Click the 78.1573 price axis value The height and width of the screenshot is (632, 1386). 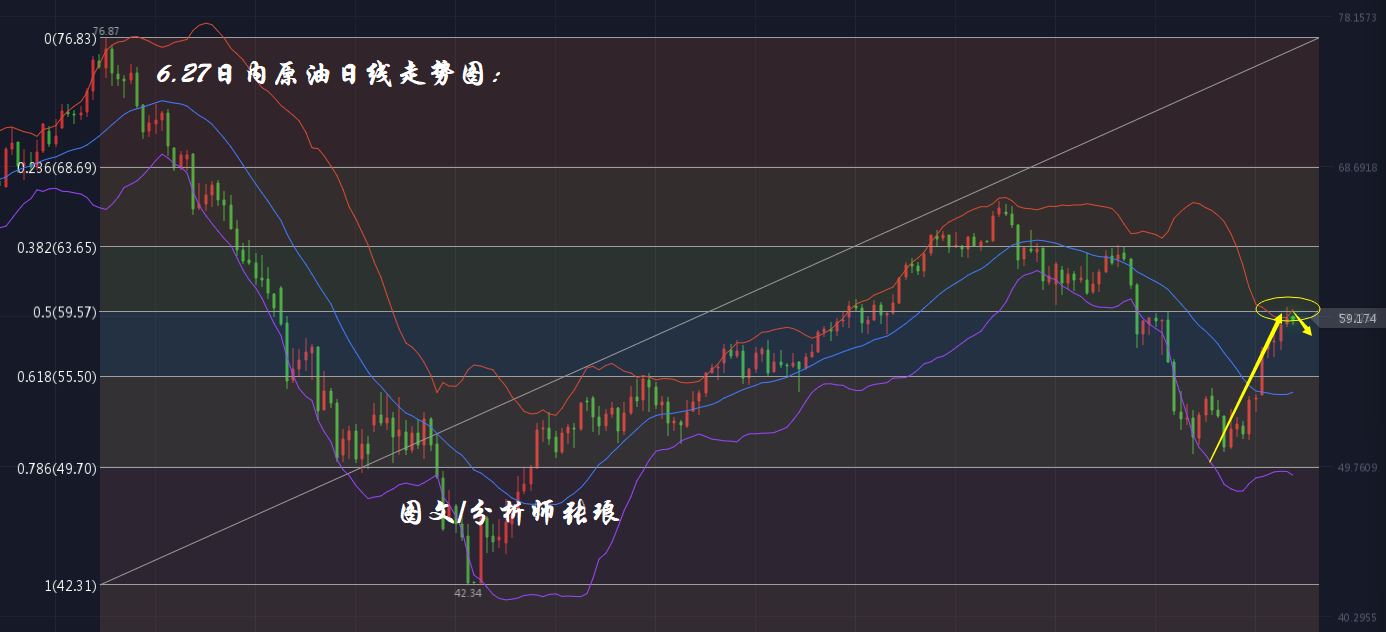click(x=1357, y=18)
